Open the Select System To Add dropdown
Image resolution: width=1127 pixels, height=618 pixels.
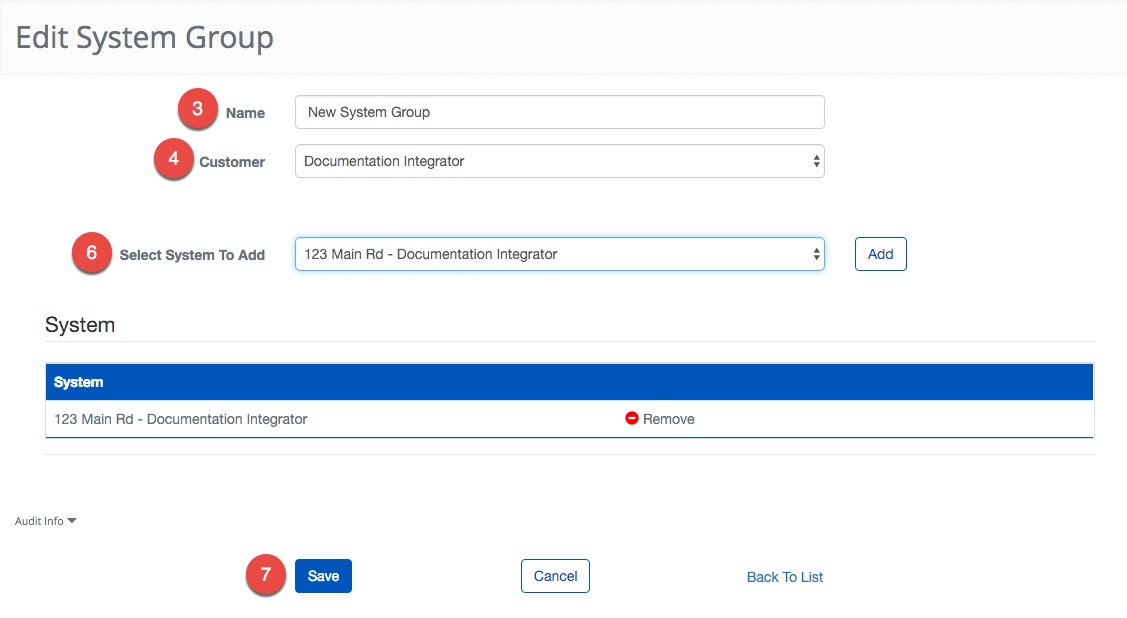pos(560,253)
